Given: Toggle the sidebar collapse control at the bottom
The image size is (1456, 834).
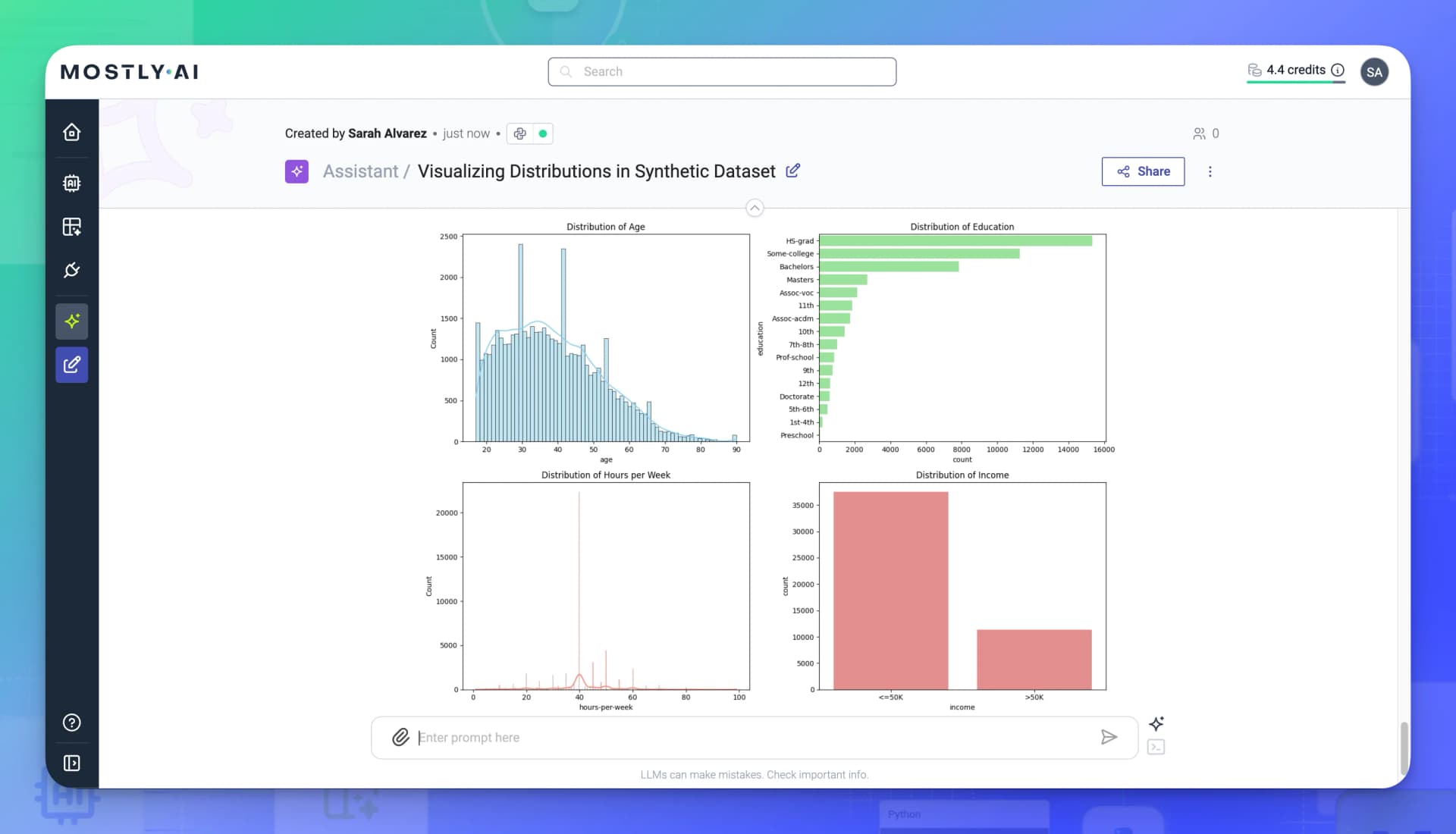Looking at the screenshot, I should (71, 763).
